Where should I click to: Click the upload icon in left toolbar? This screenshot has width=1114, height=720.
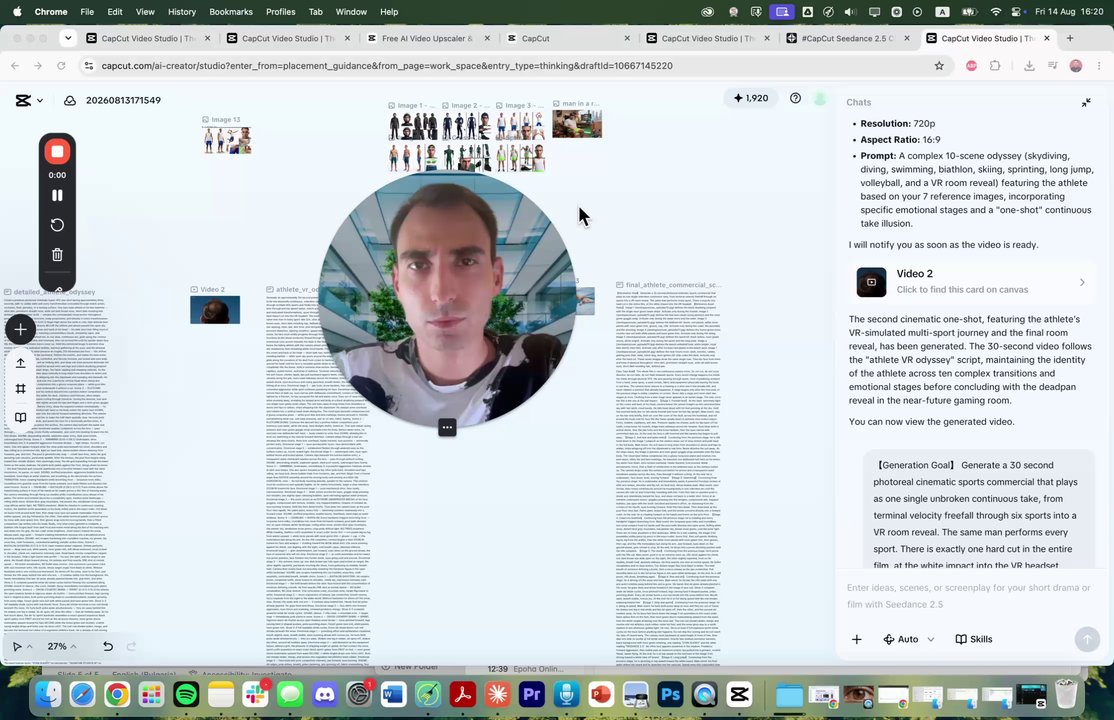21,362
